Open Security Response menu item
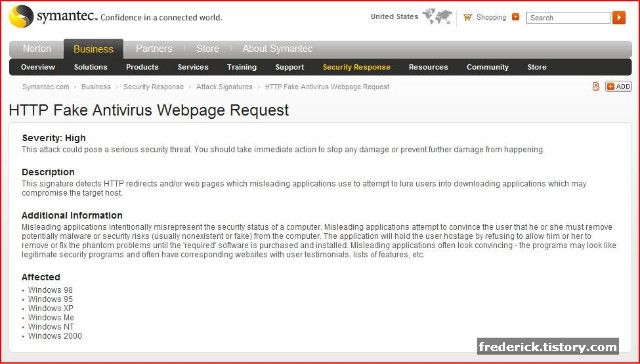The width and height of the screenshot is (640, 364). coord(356,67)
